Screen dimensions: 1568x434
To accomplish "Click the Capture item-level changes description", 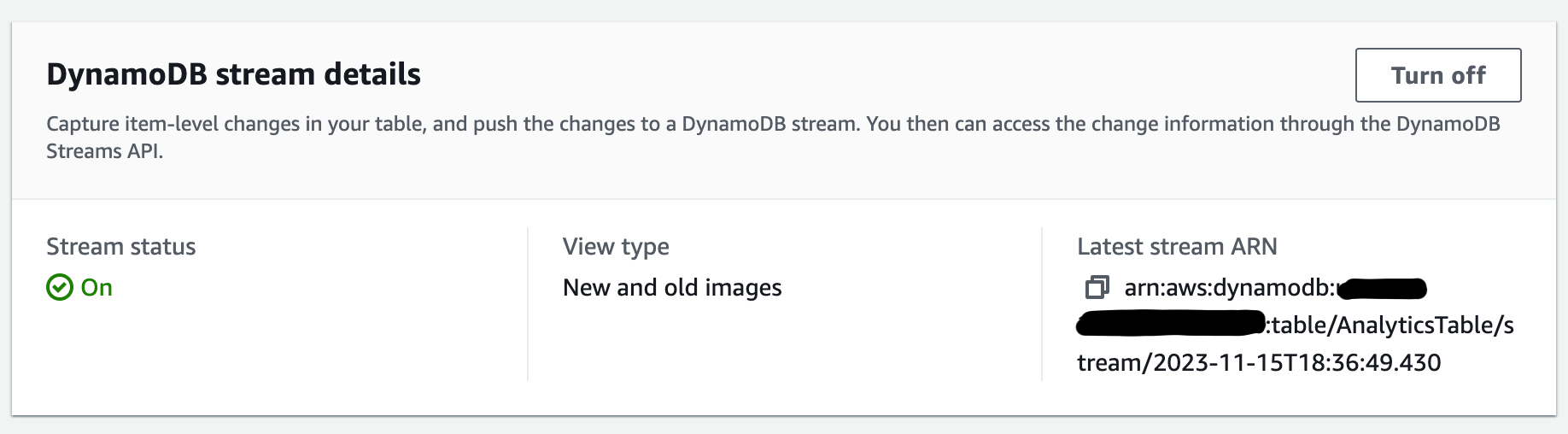I will click(427, 125).
